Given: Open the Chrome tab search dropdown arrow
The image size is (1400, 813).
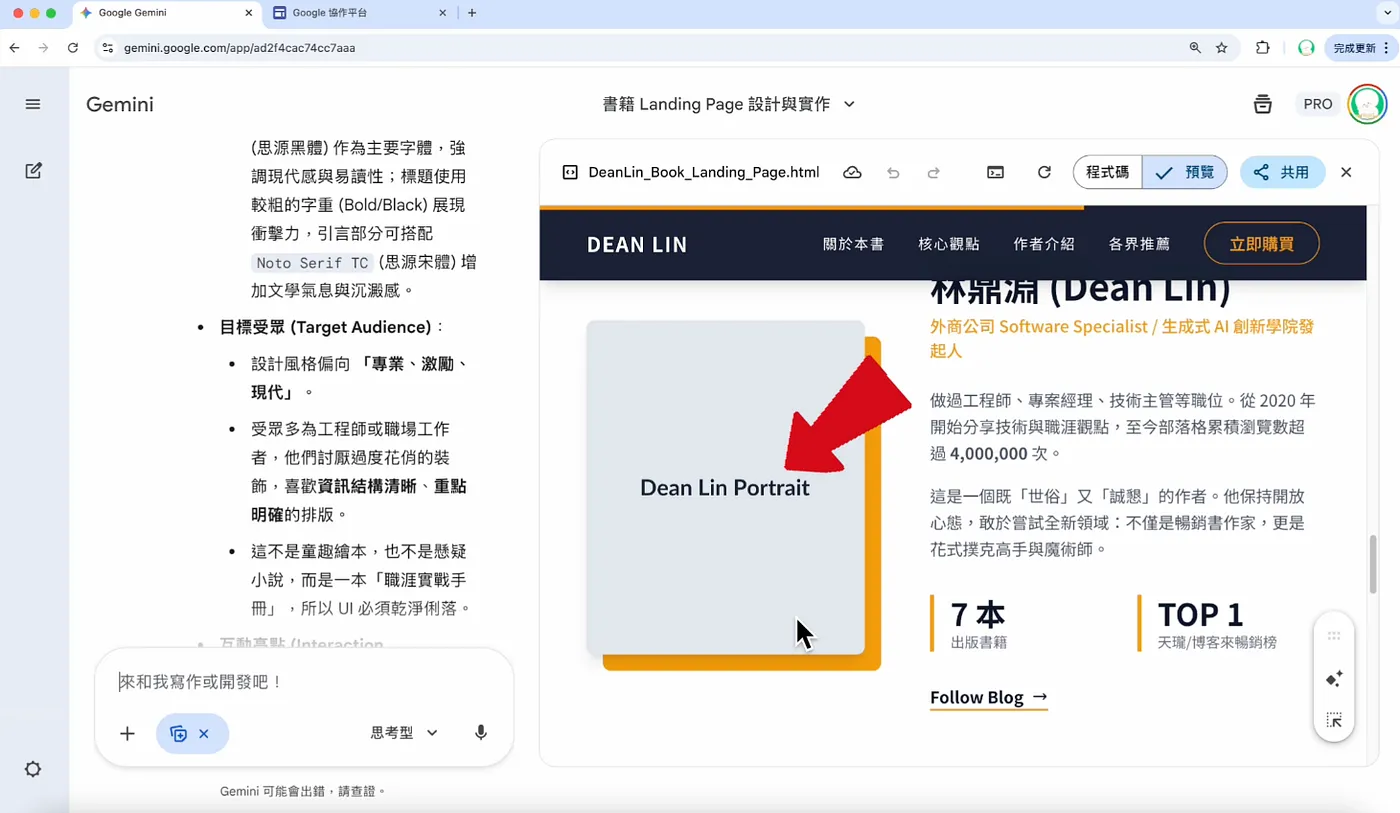Looking at the screenshot, I should 1387,13.
